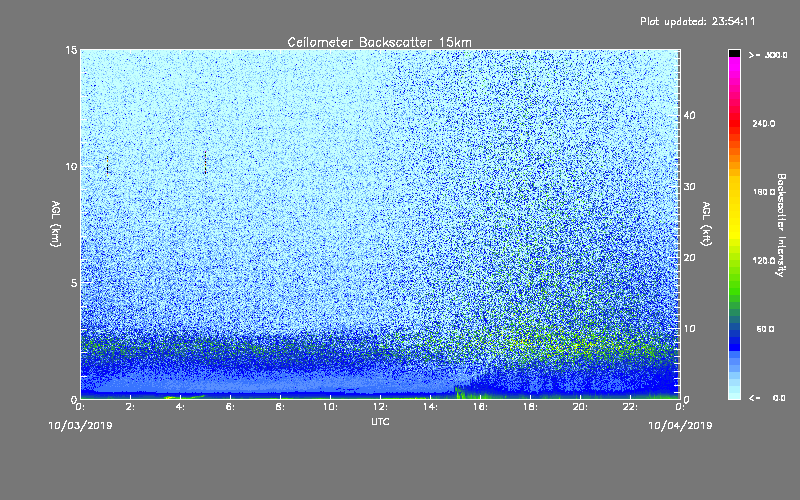Click the "<= 0.0" colorbar value
This screenshot has width=800, height=500.
pyautogui.click(x=767, y=397)
